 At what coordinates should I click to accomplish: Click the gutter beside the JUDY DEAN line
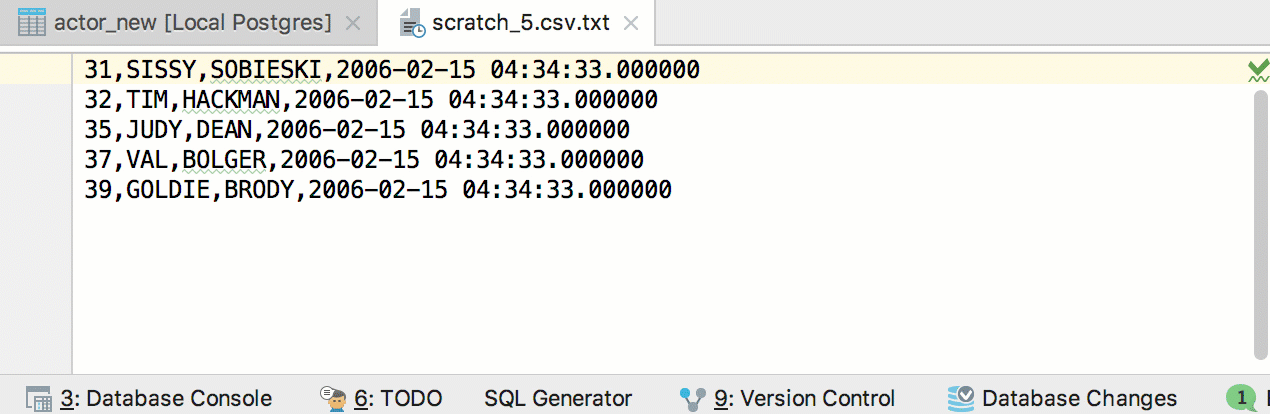pos(36,130)
